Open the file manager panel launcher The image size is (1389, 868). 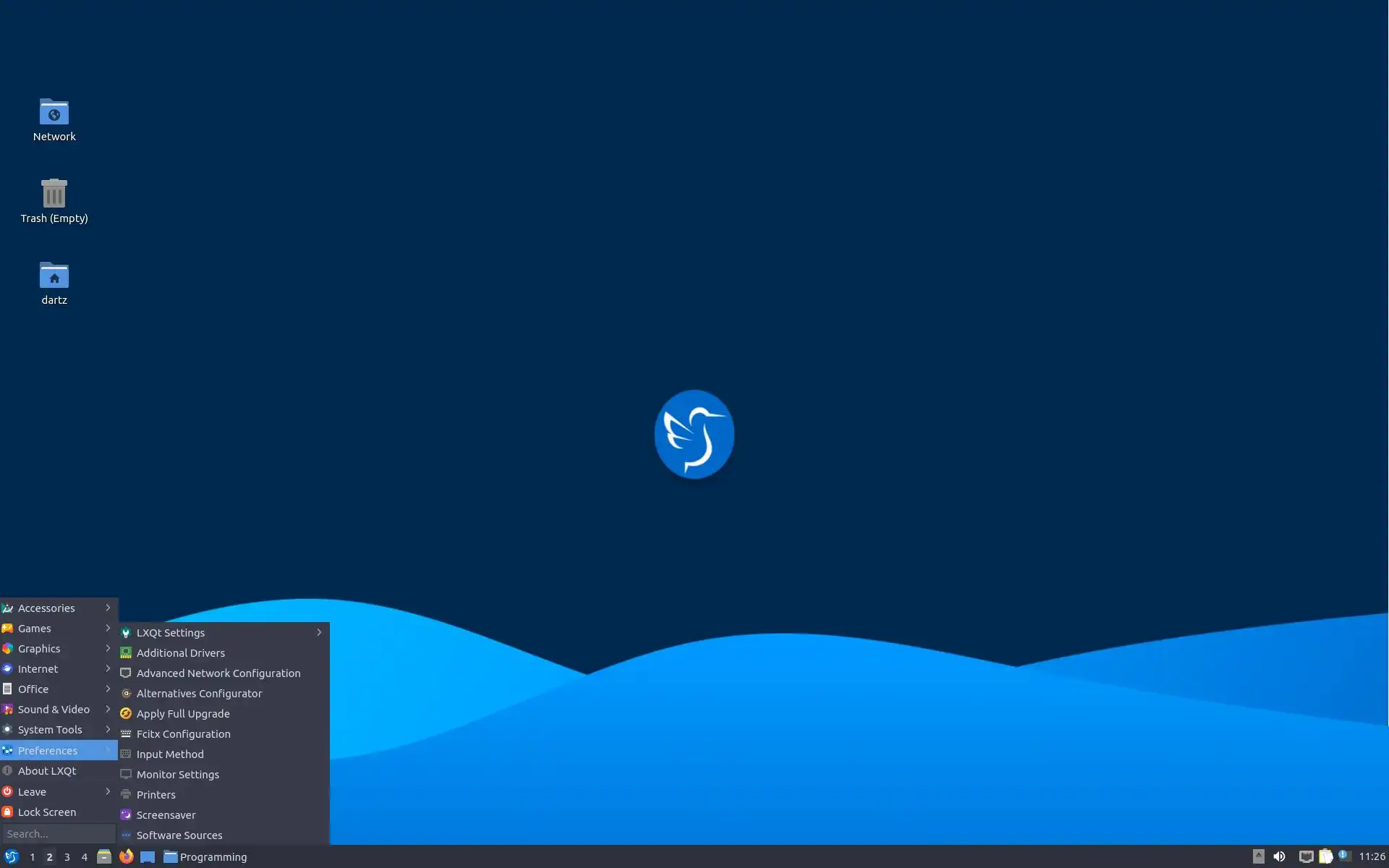pyautogui.click(x=104, y=856)
